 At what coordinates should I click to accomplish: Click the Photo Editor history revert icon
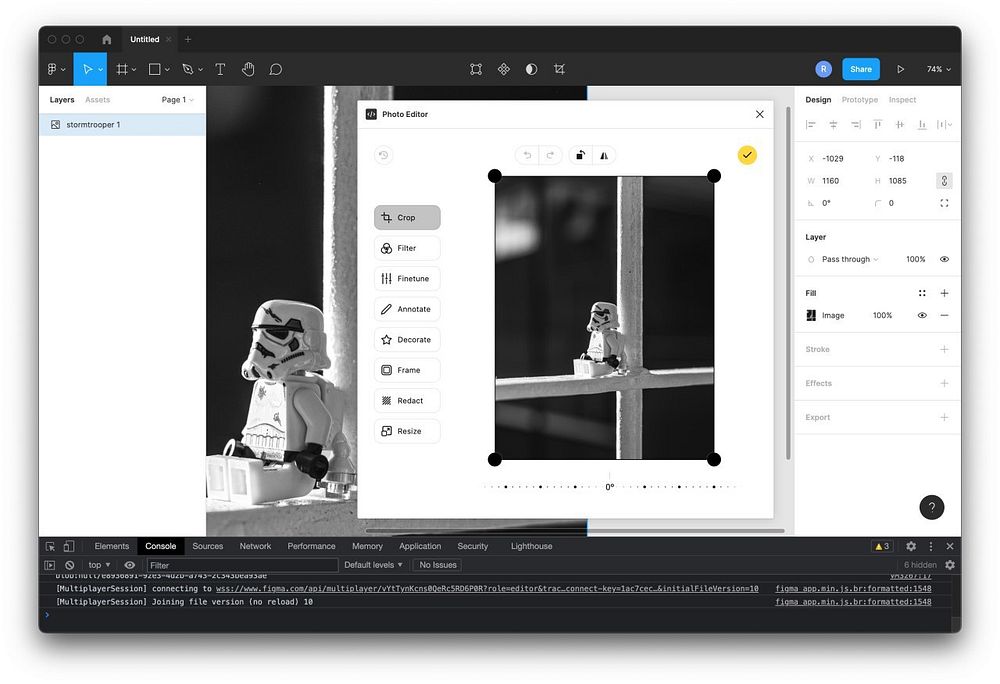click(x=383, y=155)
